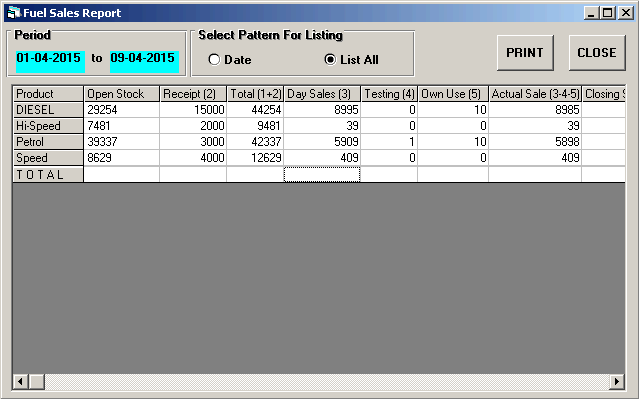The width and height of the screenshot is (639, 399).
Task: Click the Day Sales (3) column header
Action: [x=322, y=94]
